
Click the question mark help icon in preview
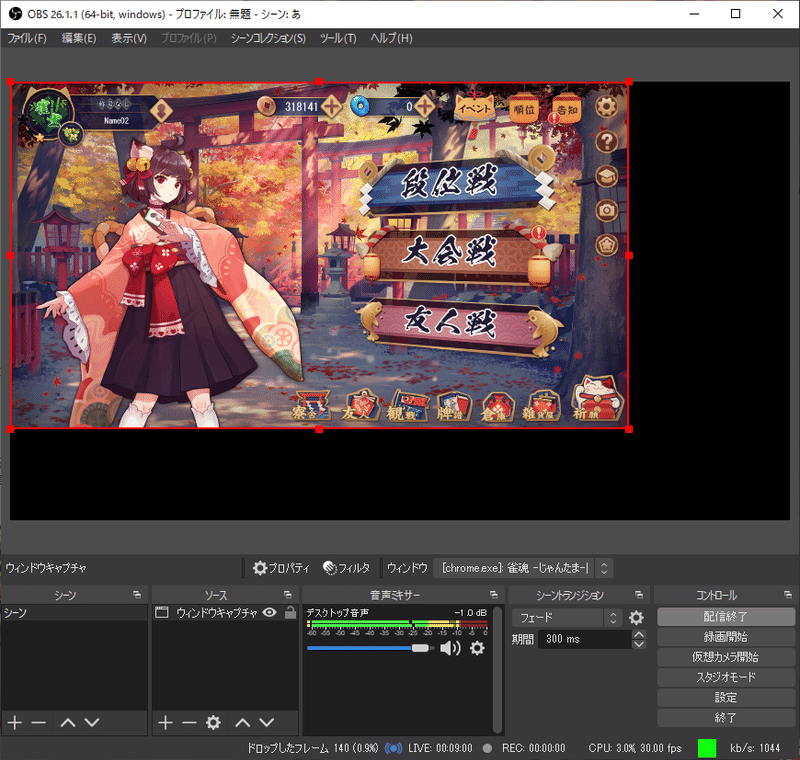[606, 141]
